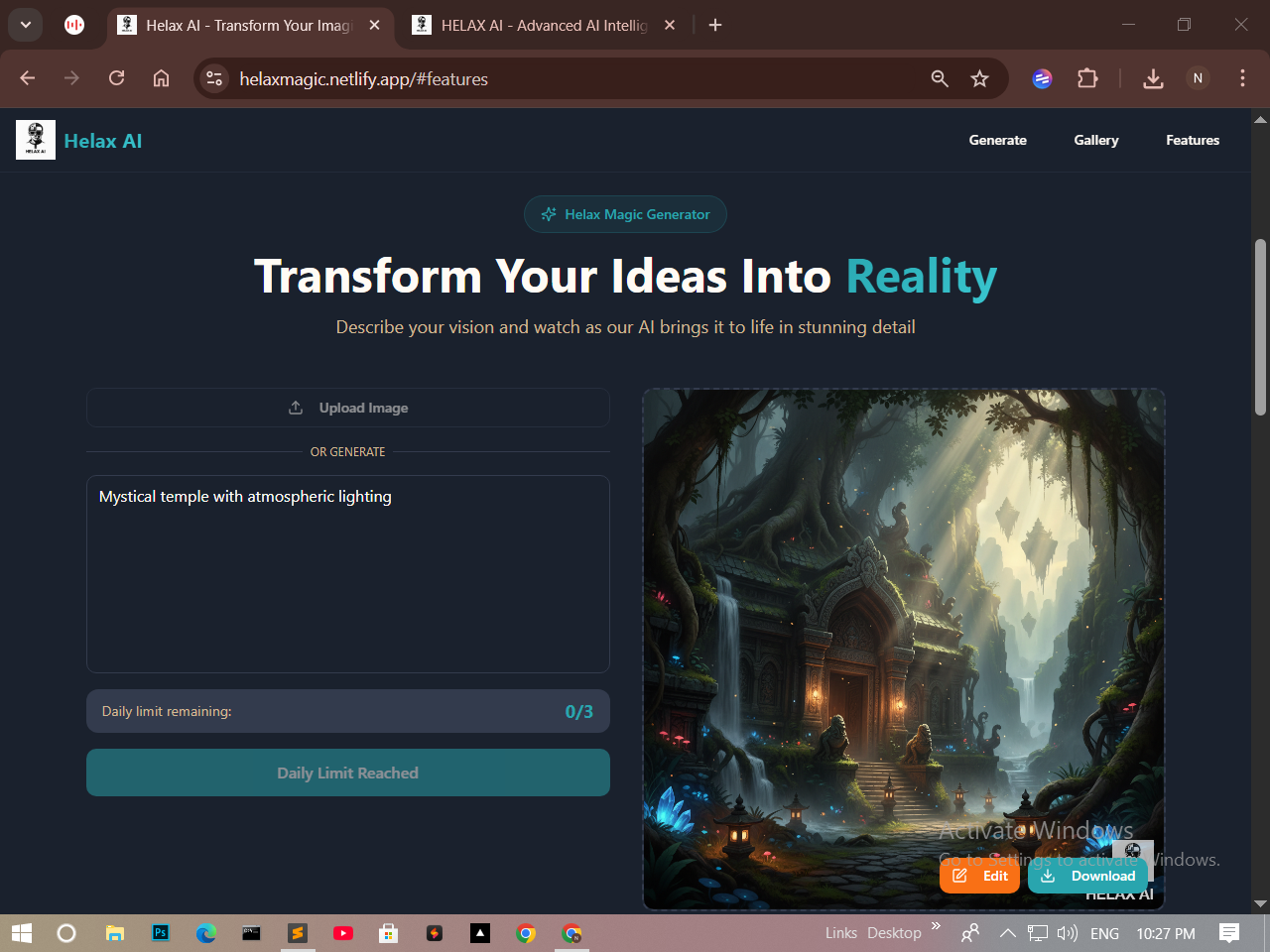This screenshot has height=952, width=1270.
Task: Open the Gallery navigation item
Action: coord(1095,140)
